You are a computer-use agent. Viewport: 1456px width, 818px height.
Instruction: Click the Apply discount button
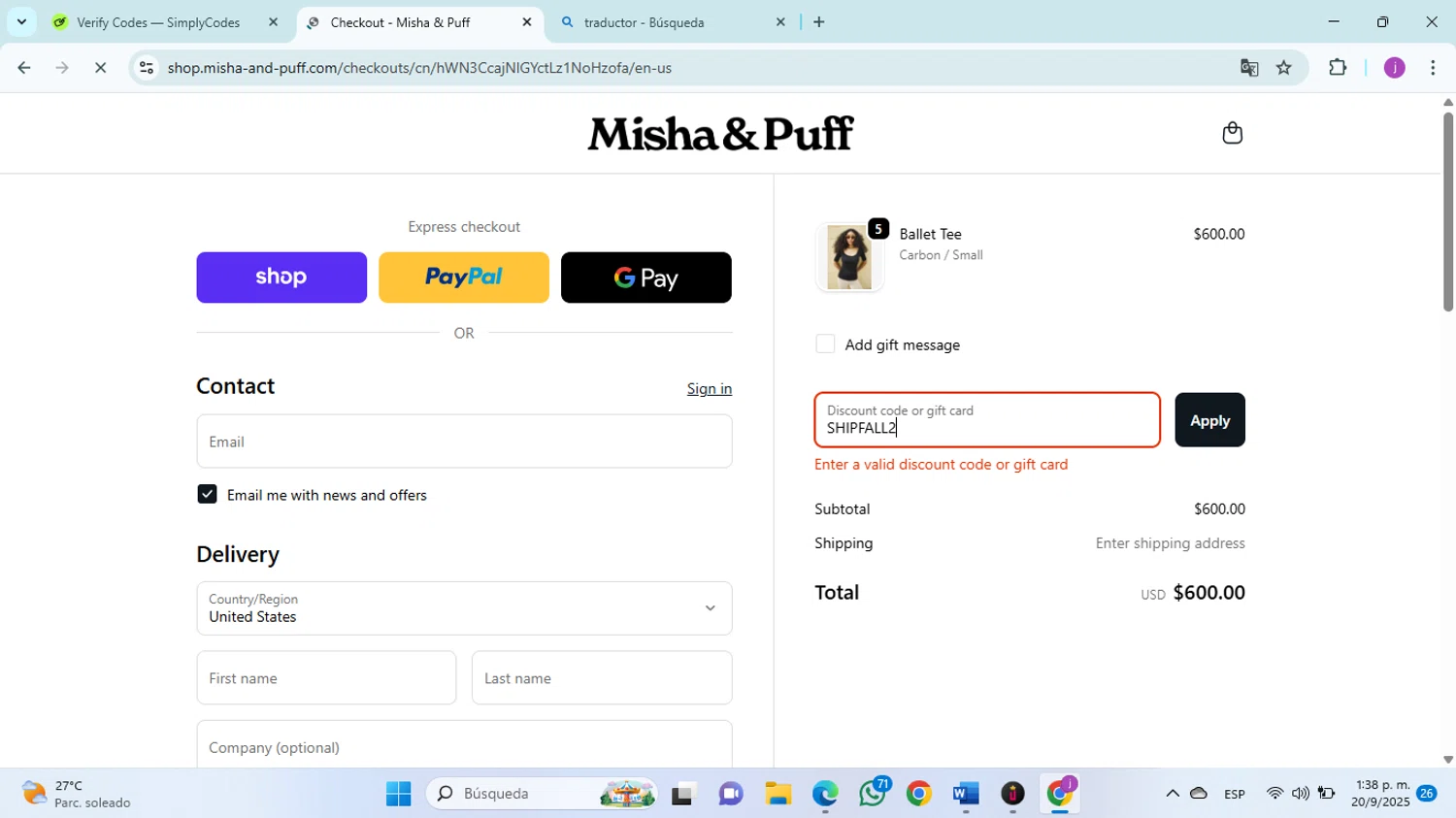coord(1209,420)
